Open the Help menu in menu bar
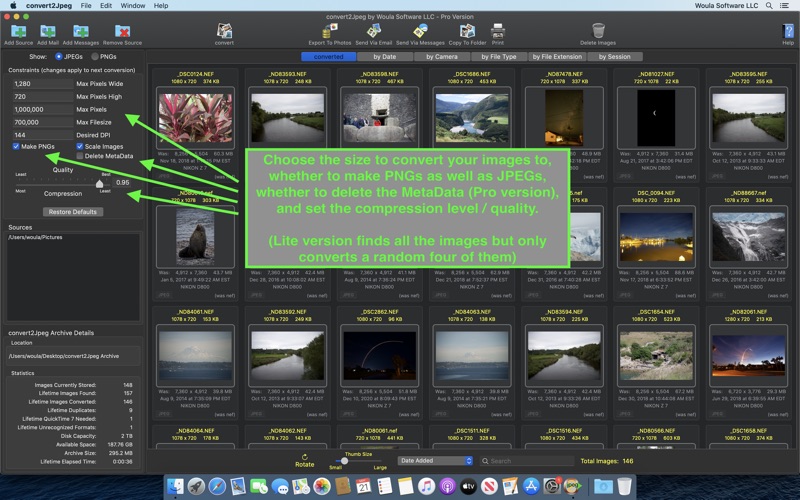The height and width of the screenshot is (500, 800). [x=161, y=6]
